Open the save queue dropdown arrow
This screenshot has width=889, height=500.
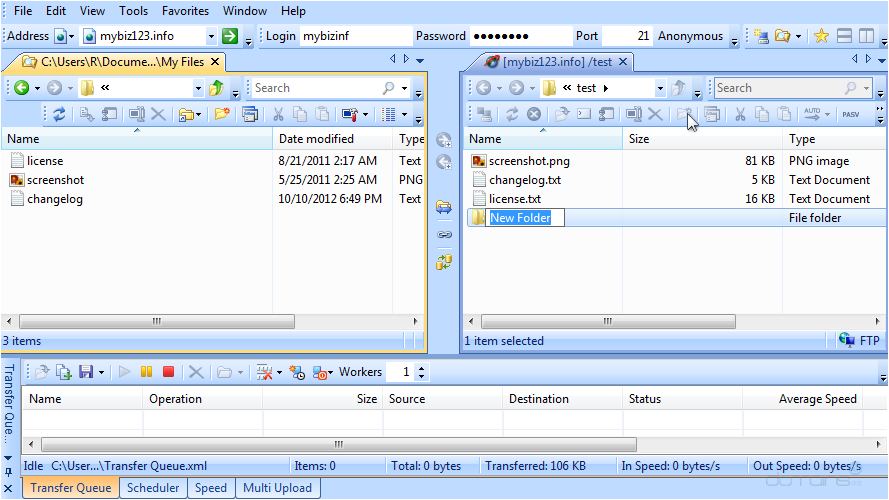[x=101, y=372]
